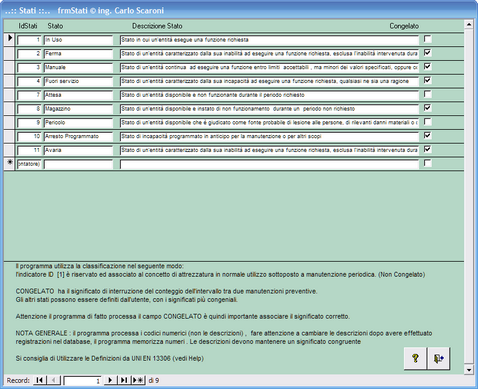Click the IdStati column header
478x389 pixels.
[x=28, y=26]
